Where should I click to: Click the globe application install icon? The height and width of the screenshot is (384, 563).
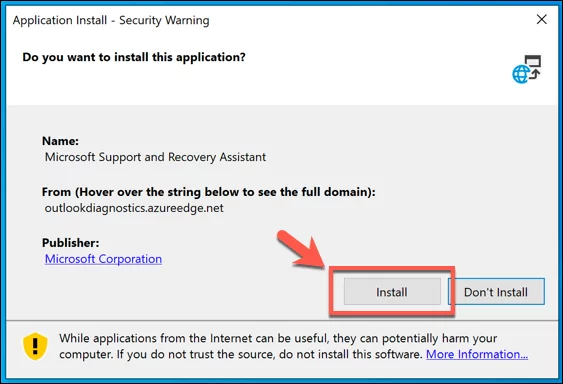tap(526, 69)
